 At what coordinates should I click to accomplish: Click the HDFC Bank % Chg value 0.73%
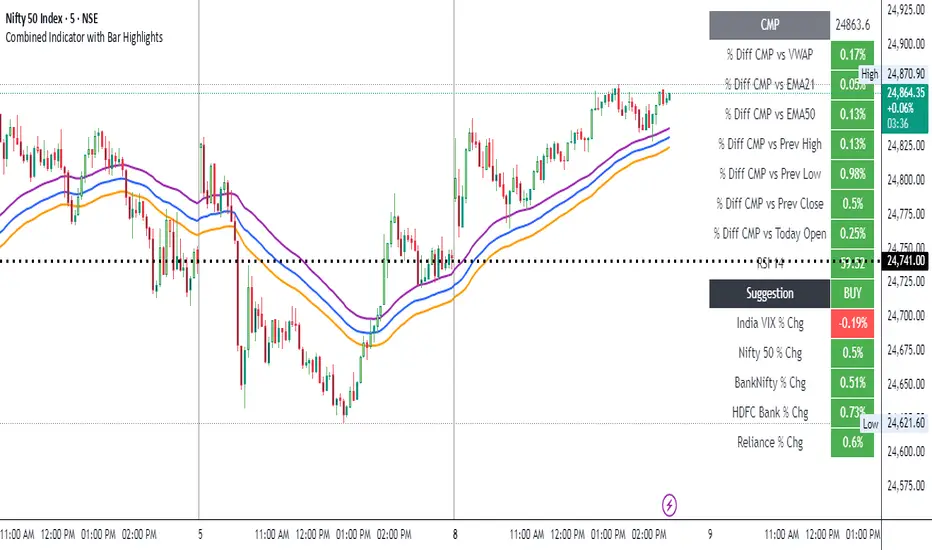[x=852, y=412]
